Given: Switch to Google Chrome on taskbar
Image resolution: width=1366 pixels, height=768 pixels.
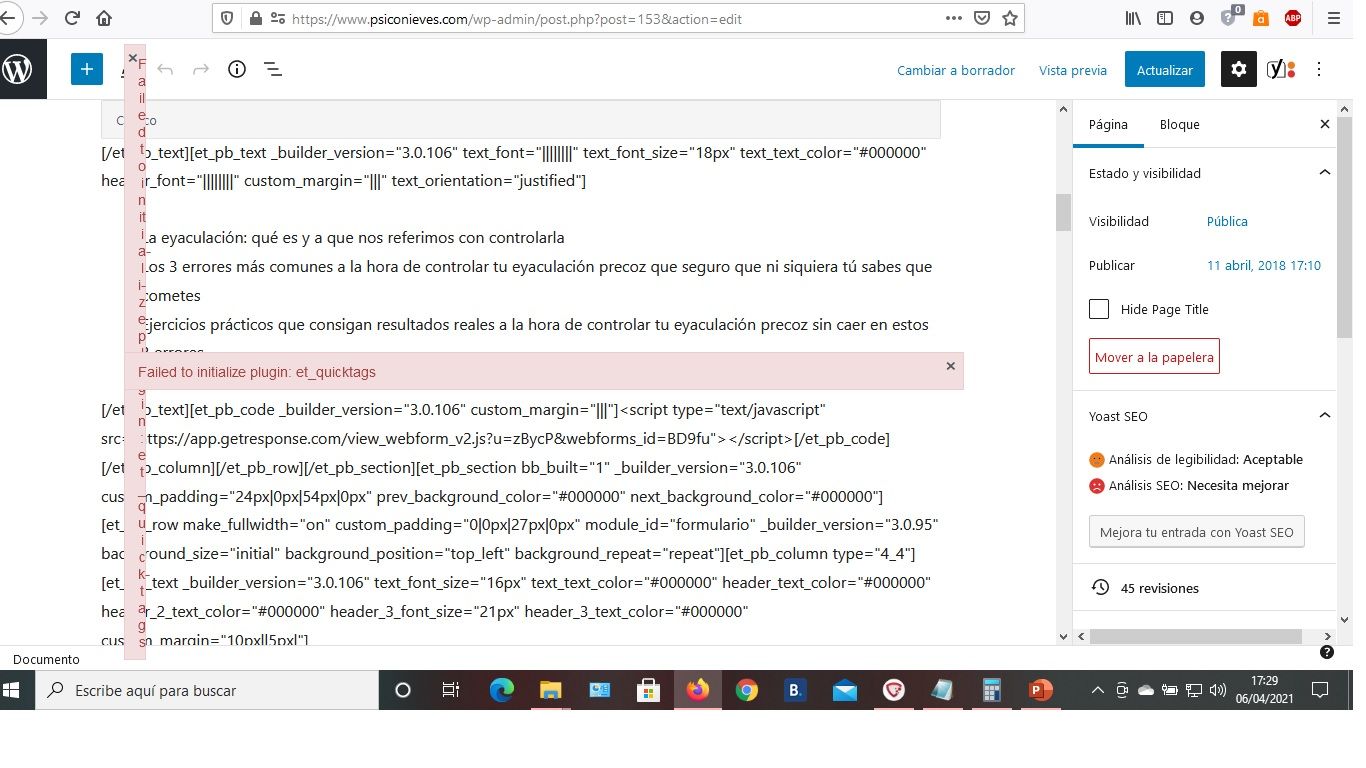Looking at the screenshot, I should (x=747, y=690).
